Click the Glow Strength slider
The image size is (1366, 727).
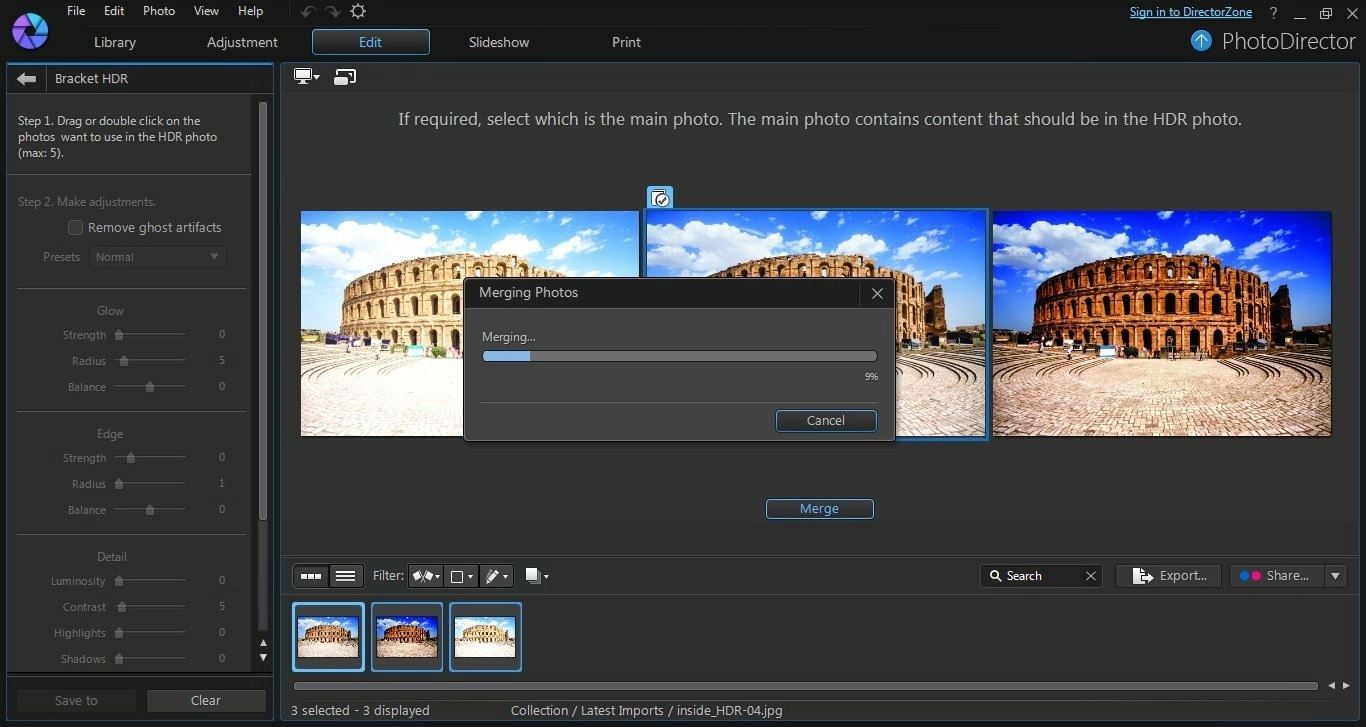(x=150, y=335)
